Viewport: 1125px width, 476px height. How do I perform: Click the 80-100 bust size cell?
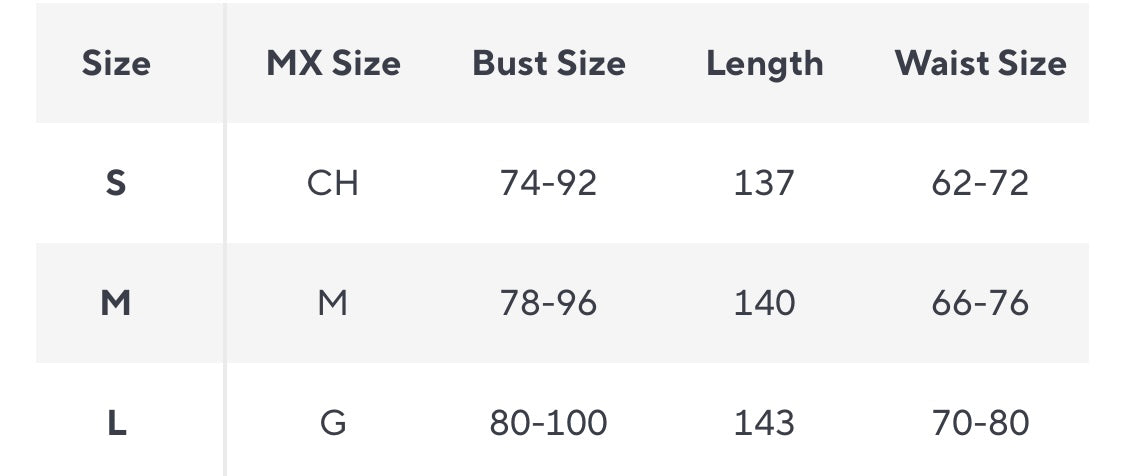549,423
